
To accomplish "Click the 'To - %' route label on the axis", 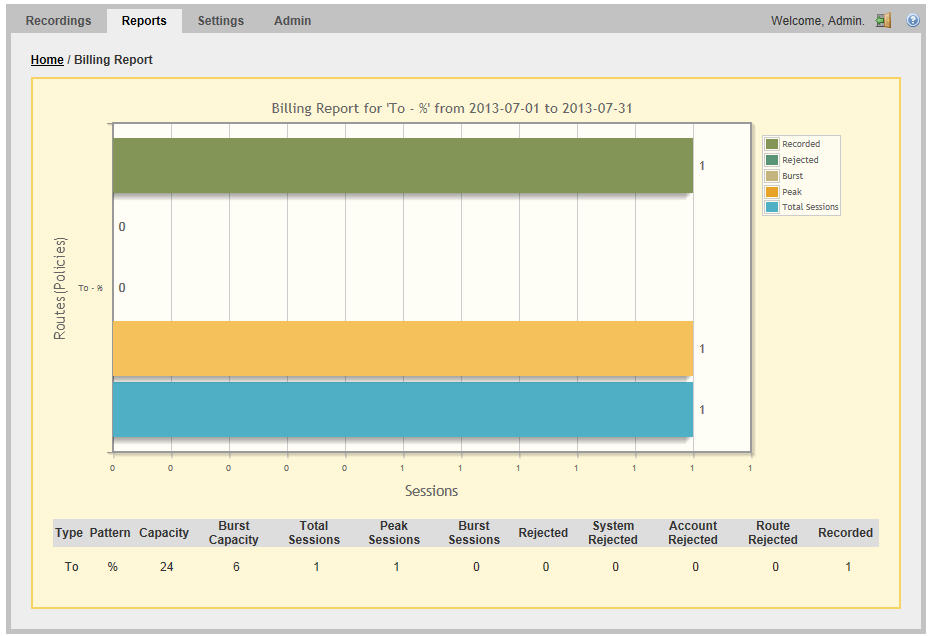I will 91,287.
